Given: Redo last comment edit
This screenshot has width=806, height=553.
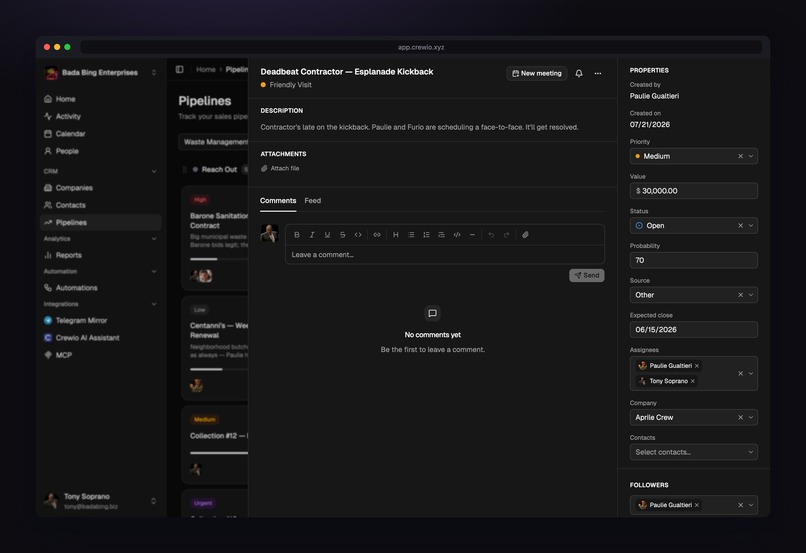Looking at the screenshot, I should (506, 235).
